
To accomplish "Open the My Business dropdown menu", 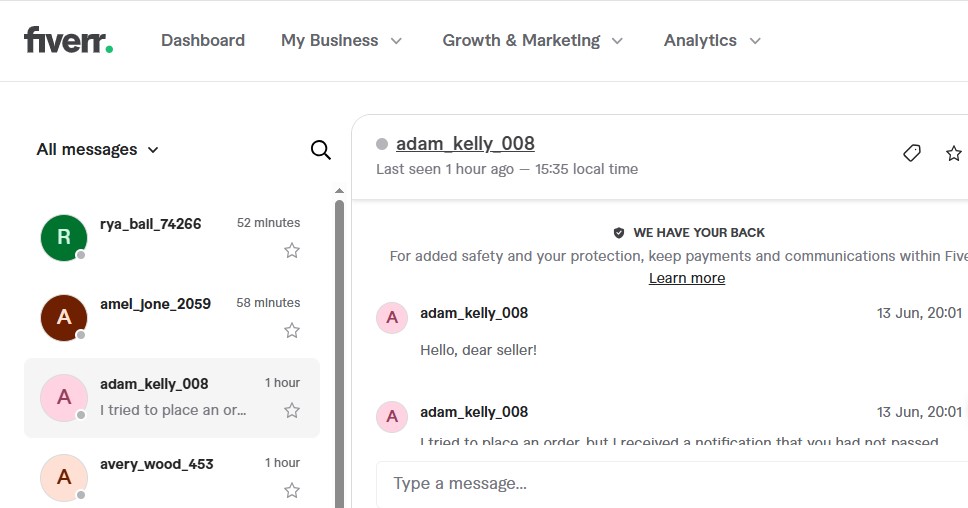I will (341, 41).
